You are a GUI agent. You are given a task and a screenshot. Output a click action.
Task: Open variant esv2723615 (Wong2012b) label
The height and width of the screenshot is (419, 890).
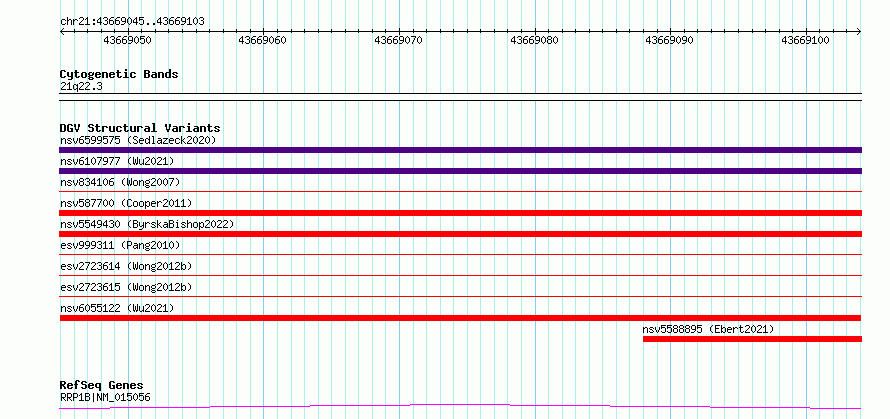[x=126, y=287]
